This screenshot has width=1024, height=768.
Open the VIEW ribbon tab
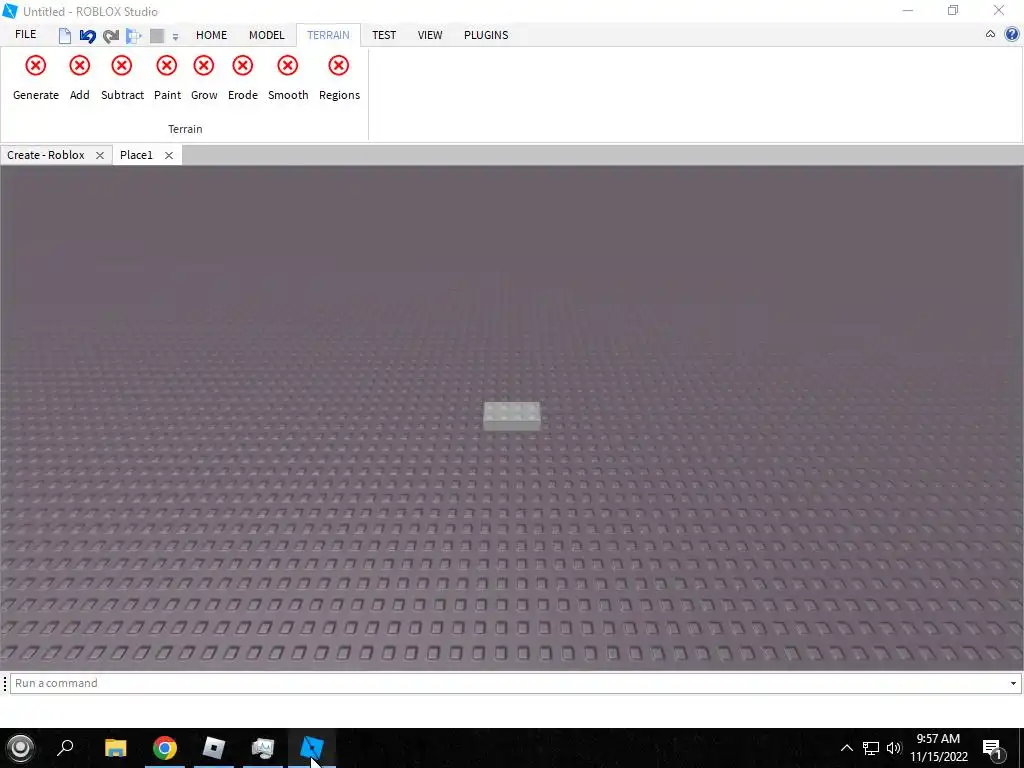tap(430, 35)
